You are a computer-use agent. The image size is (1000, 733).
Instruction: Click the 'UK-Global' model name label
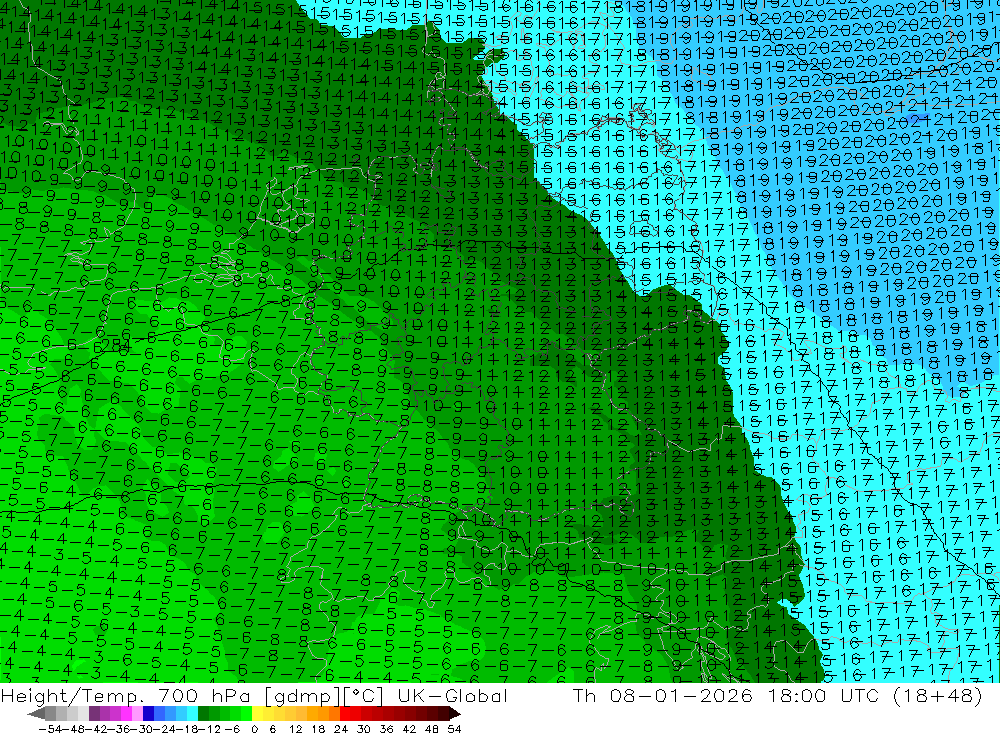pos(452,695)
